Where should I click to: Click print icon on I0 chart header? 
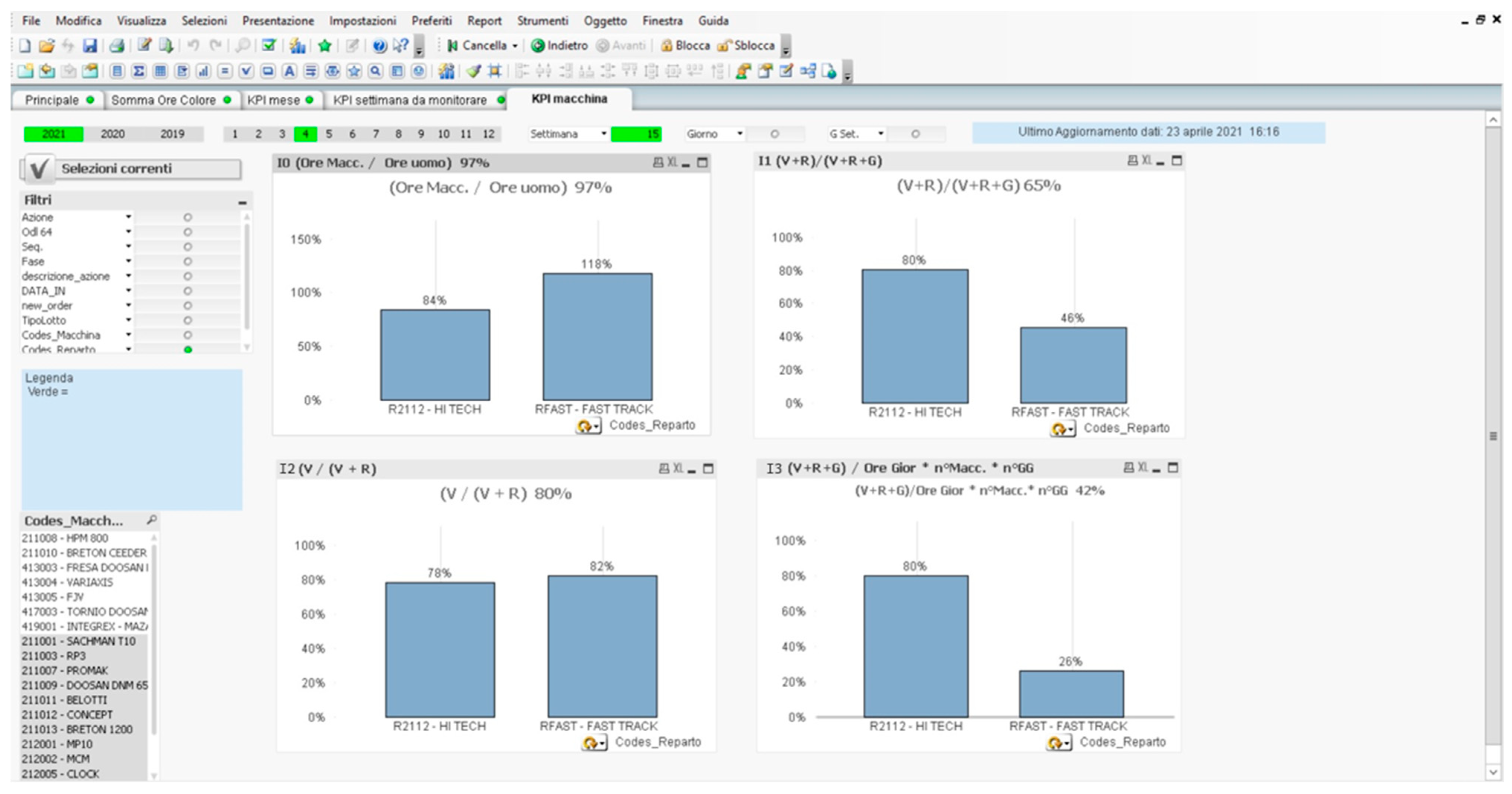[x=658, y=163]
